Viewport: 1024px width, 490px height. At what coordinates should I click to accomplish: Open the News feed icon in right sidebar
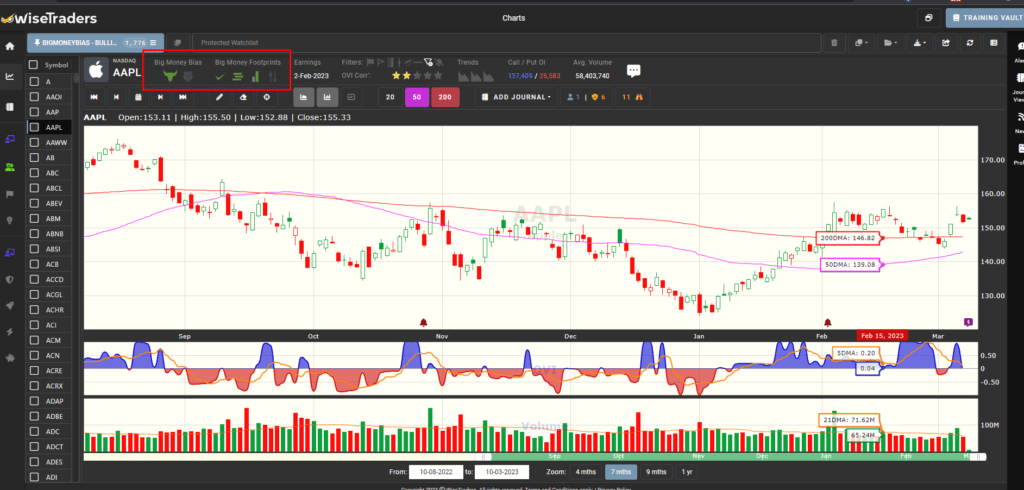click(x=1020, y=118)
